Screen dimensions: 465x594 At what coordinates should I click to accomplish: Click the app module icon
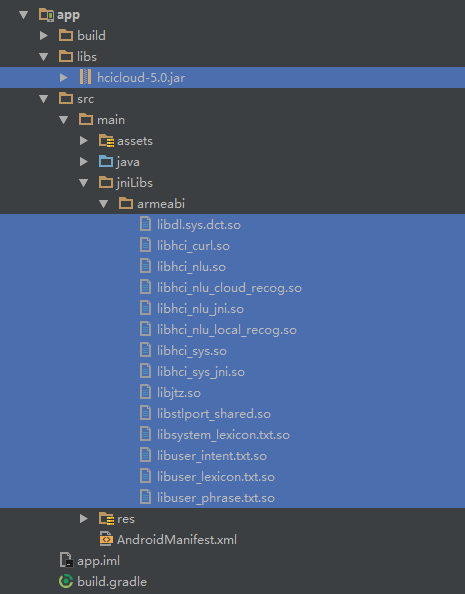(46, 15)
